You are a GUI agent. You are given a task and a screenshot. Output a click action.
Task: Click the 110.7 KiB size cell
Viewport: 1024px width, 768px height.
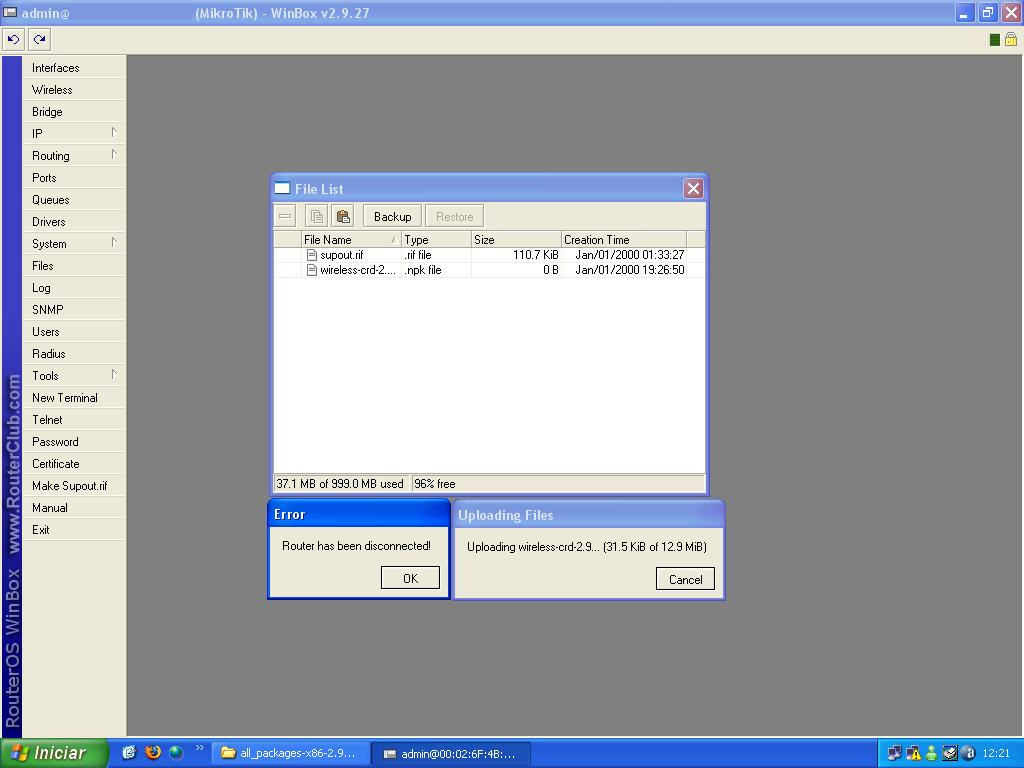(x=536, y=255)
